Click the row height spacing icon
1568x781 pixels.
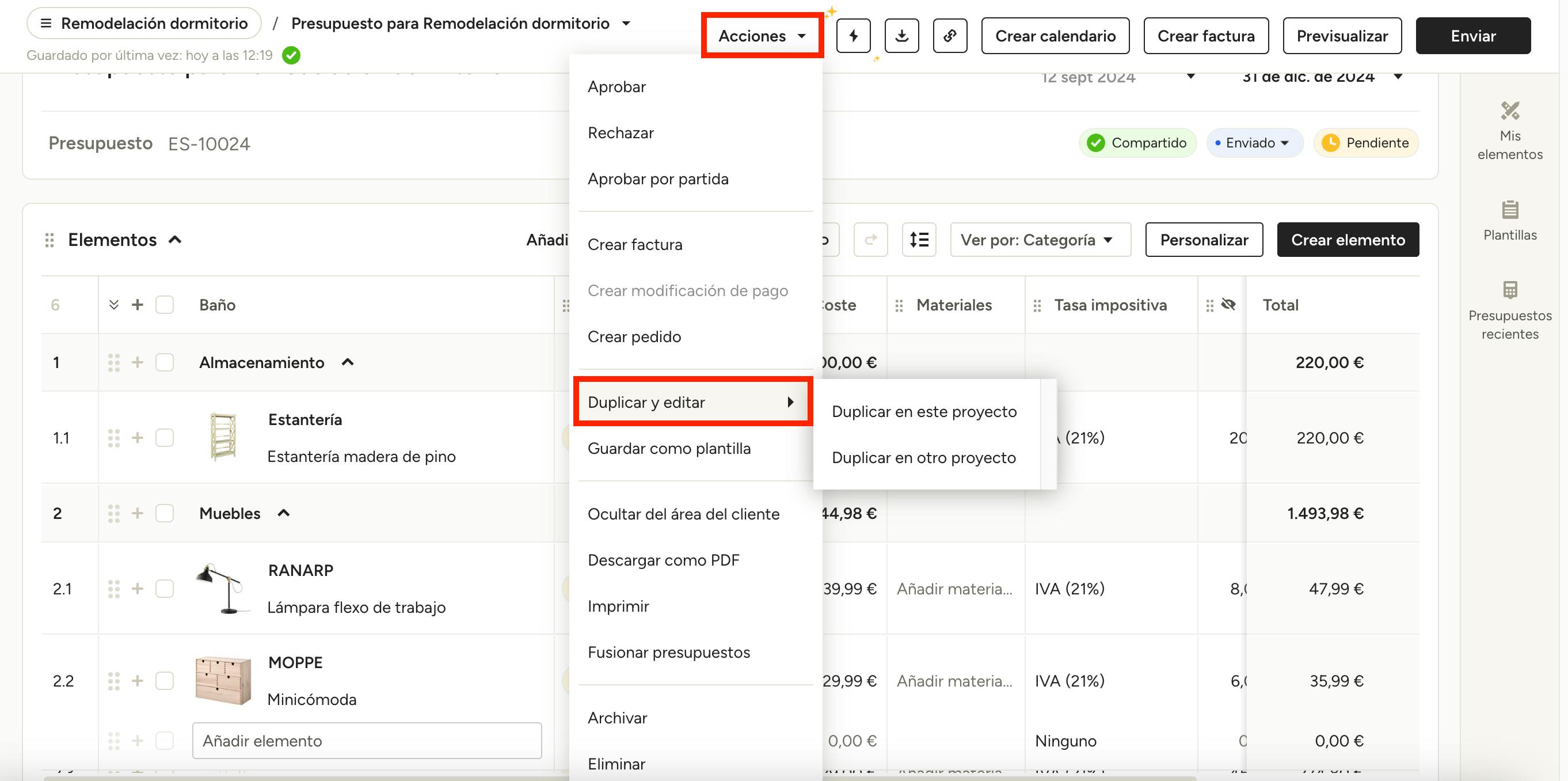pos(919,240)
